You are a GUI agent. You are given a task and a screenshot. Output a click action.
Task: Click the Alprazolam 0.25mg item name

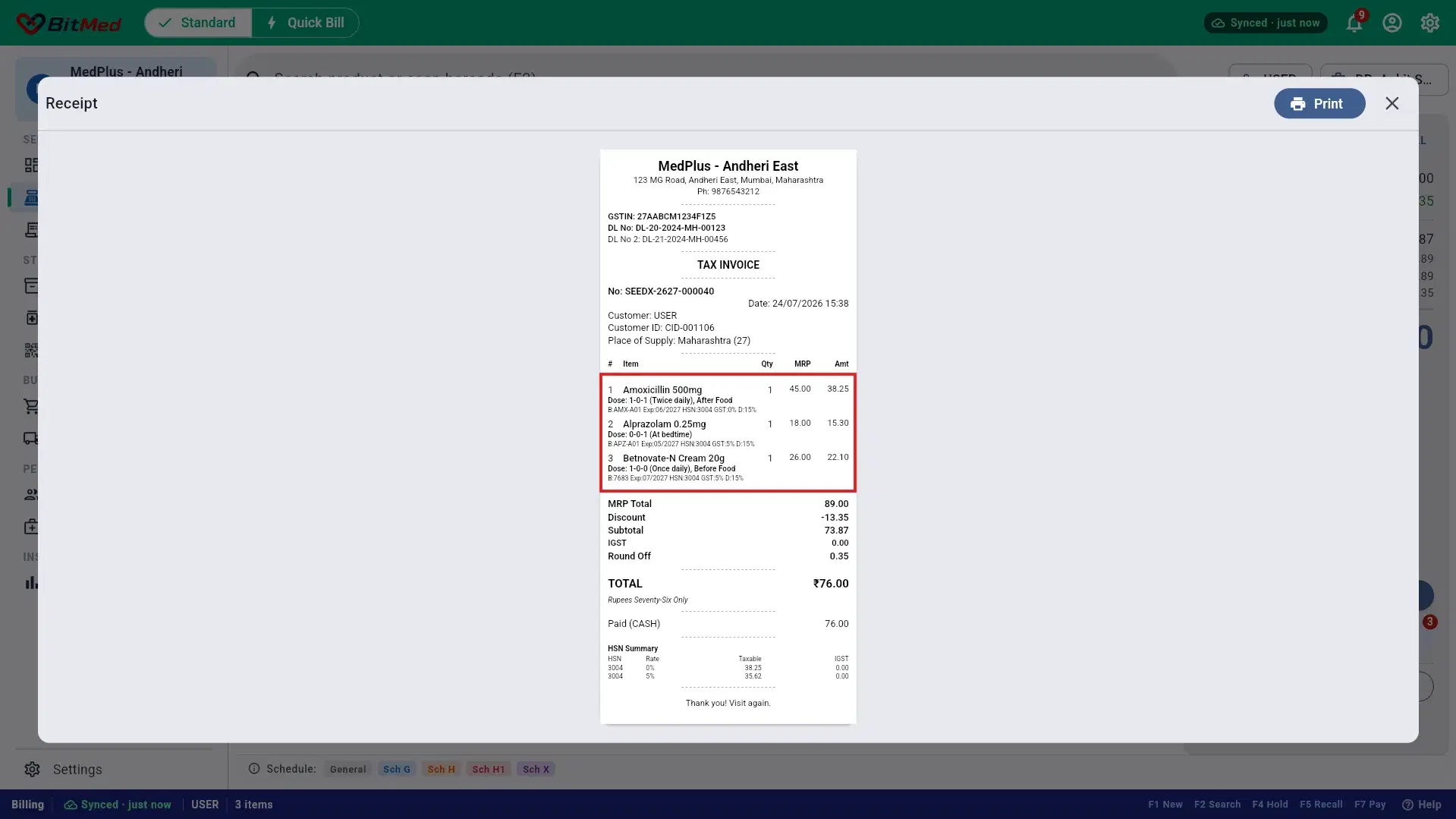tap(665, 424)
